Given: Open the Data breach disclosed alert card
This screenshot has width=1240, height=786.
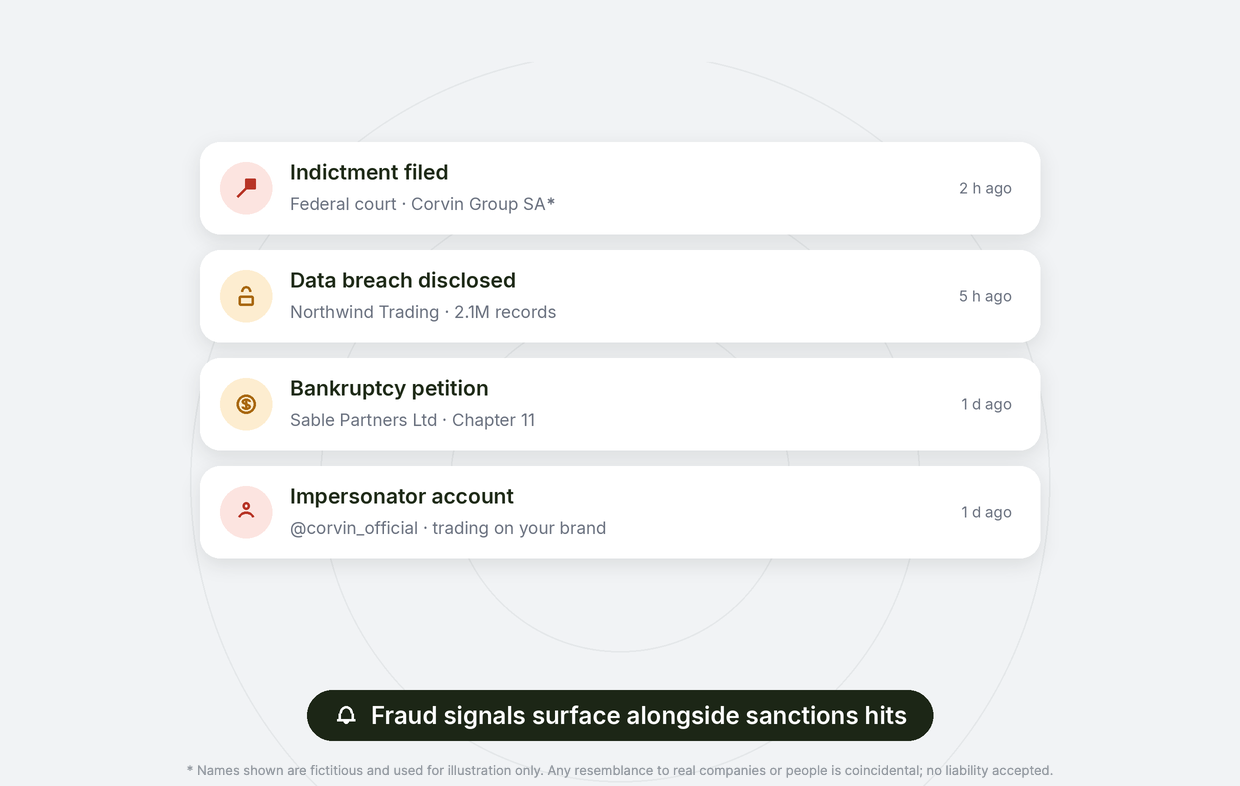Looking at the screenshot, I should pos(620,296).
